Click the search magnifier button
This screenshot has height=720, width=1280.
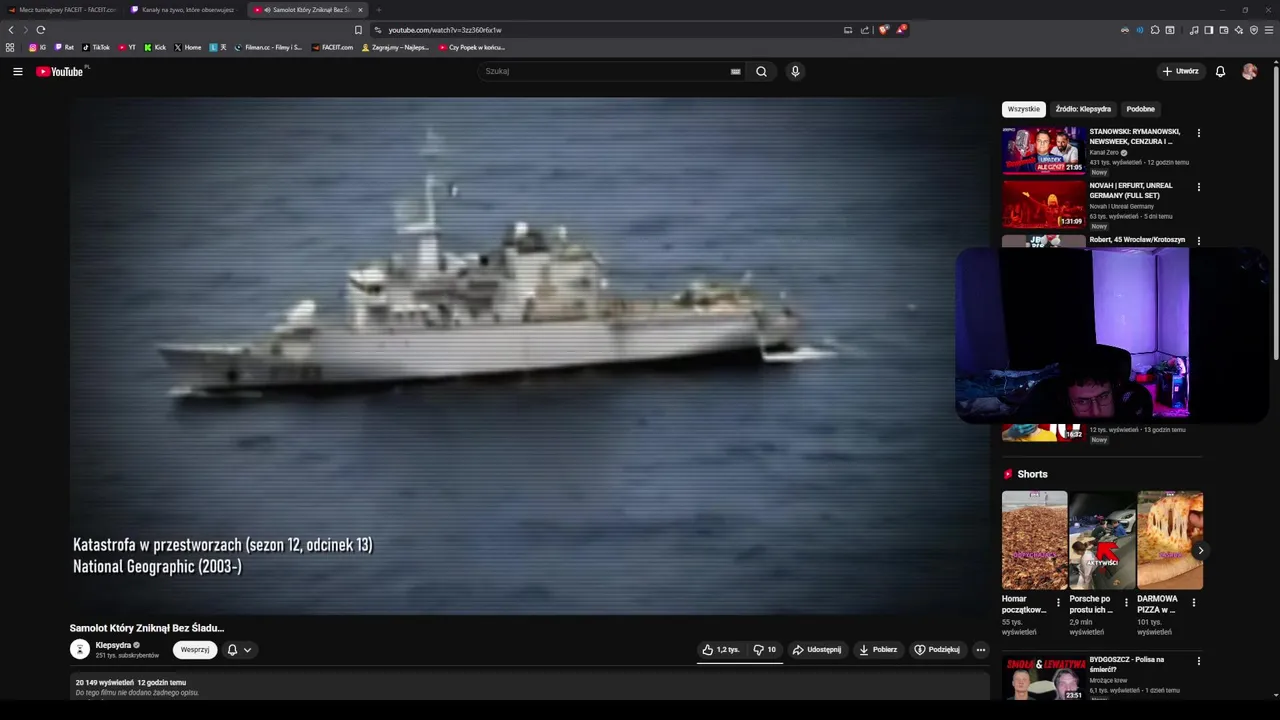point(761,71)
